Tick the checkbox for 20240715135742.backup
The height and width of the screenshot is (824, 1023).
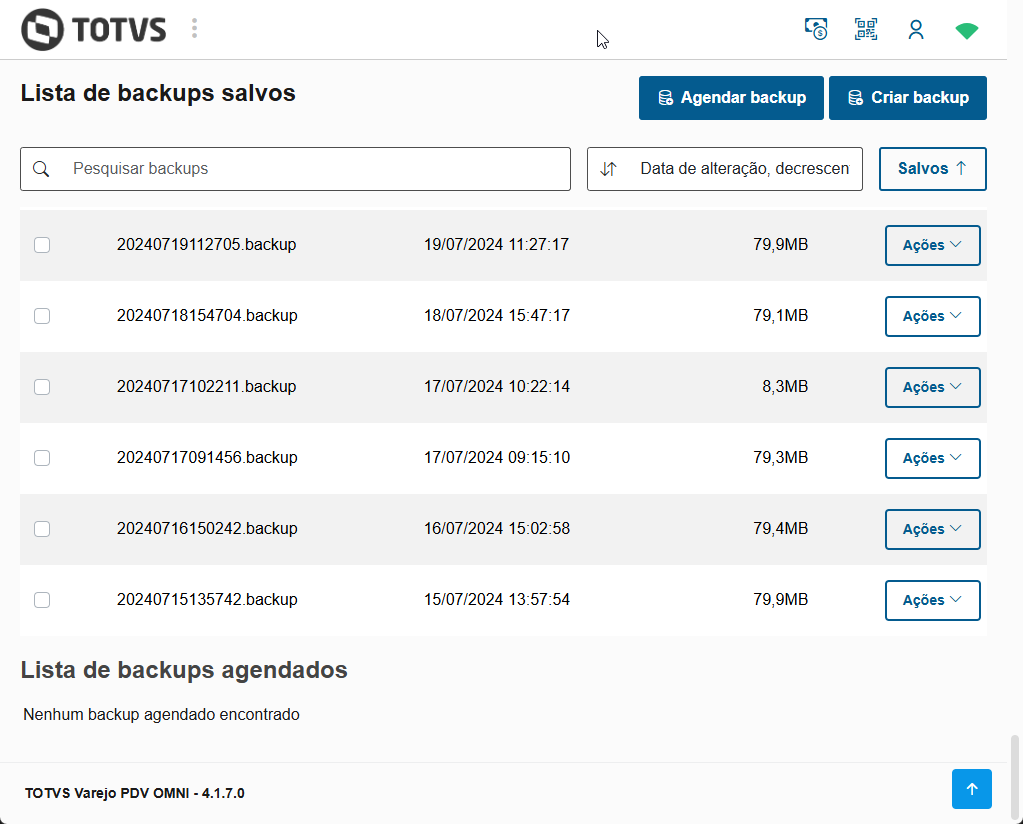[x=42, y=600]
